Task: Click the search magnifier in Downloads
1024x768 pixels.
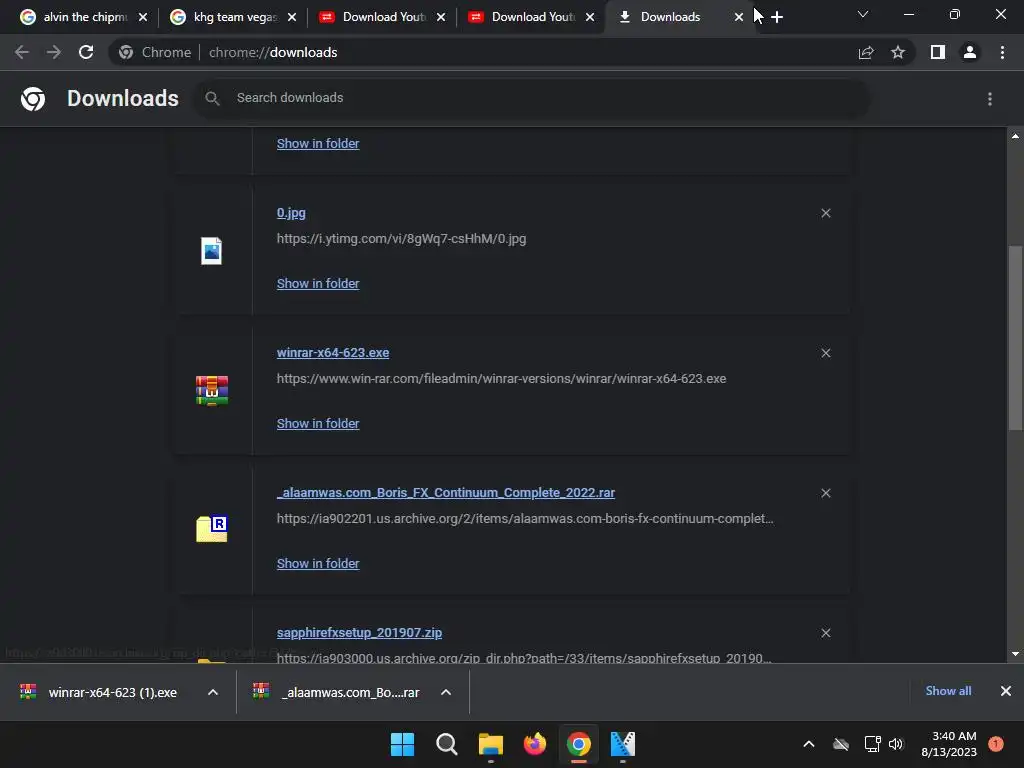Action: (x=212, y=98)
